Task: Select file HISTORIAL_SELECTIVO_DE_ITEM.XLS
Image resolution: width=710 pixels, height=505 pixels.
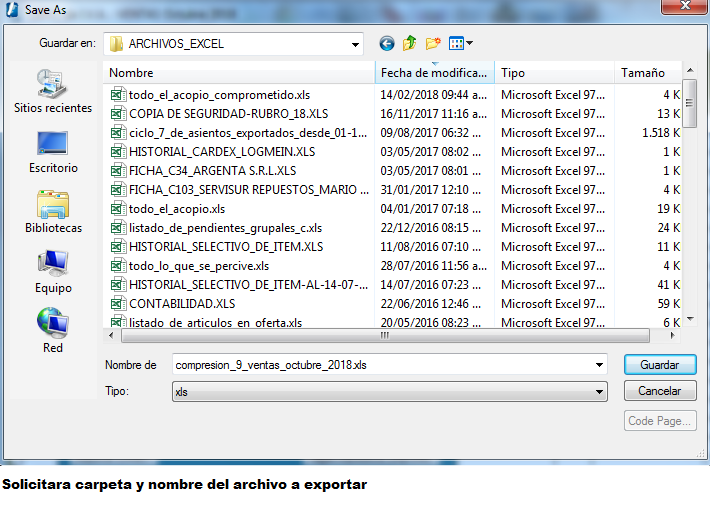Action: click(226, 247)
